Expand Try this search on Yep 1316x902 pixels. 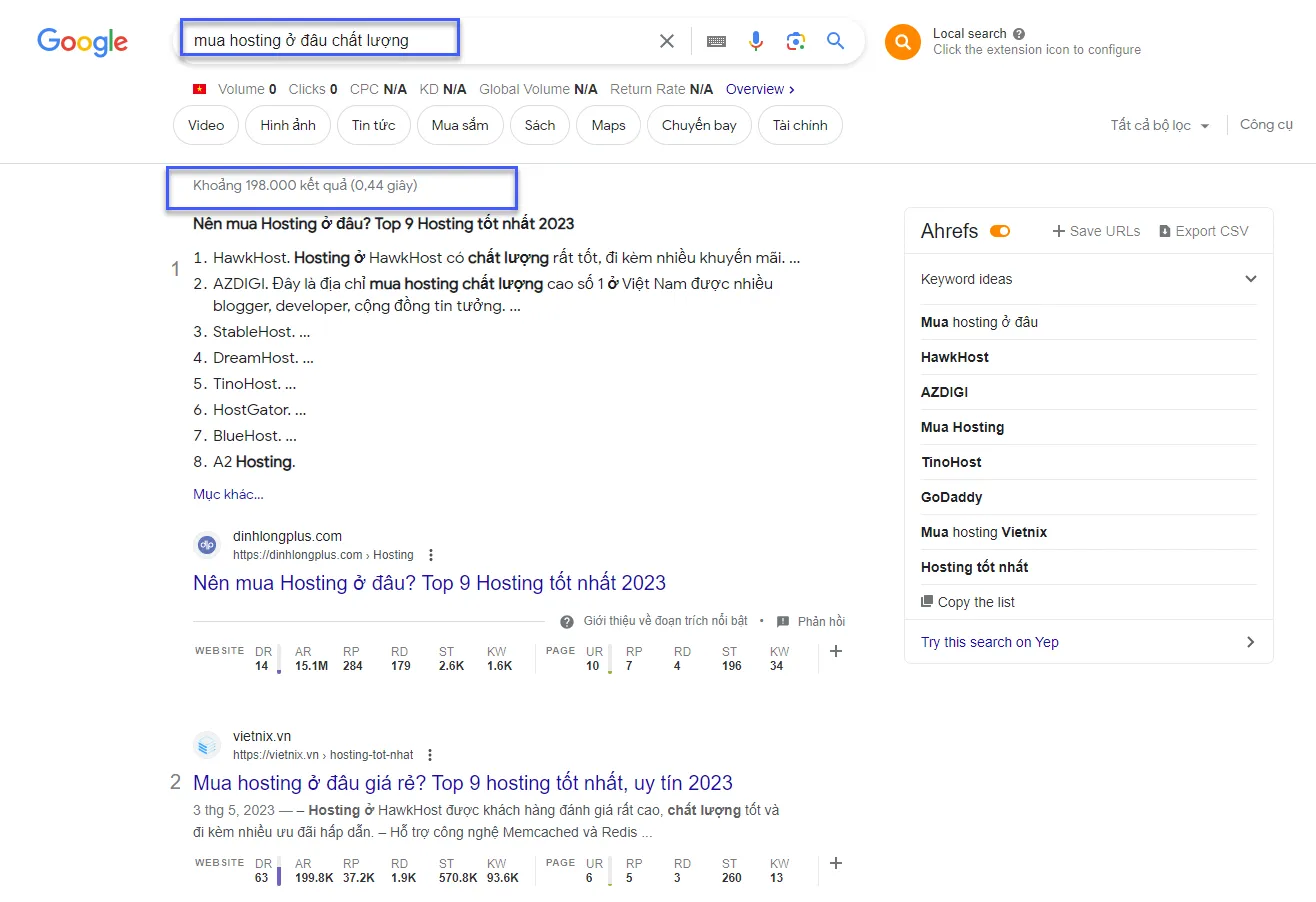[1250, 642]
